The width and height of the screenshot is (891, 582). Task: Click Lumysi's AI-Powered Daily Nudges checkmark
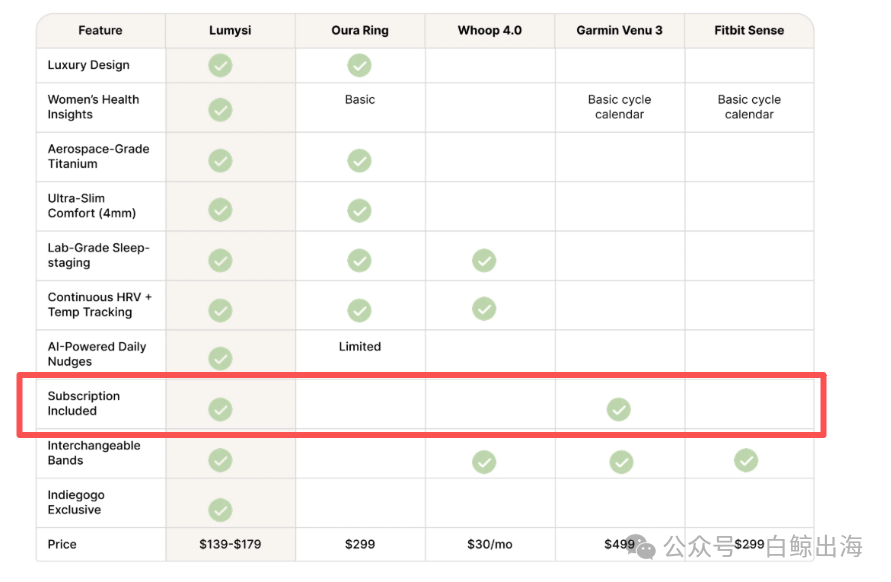point(220,359)
